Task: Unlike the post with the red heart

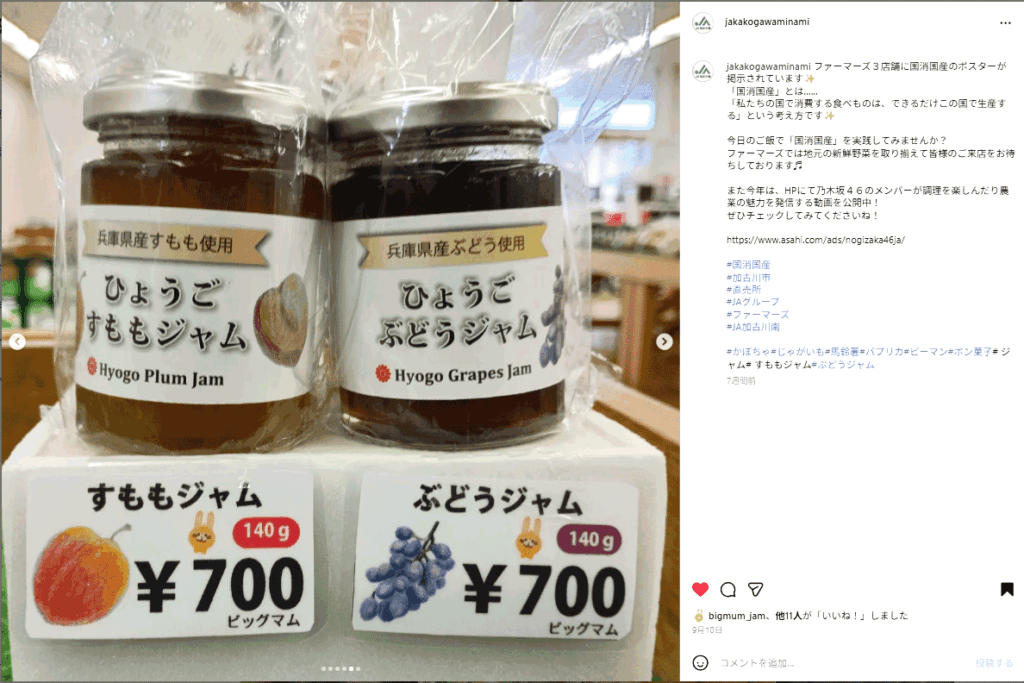Action: (x=700, y=590)
